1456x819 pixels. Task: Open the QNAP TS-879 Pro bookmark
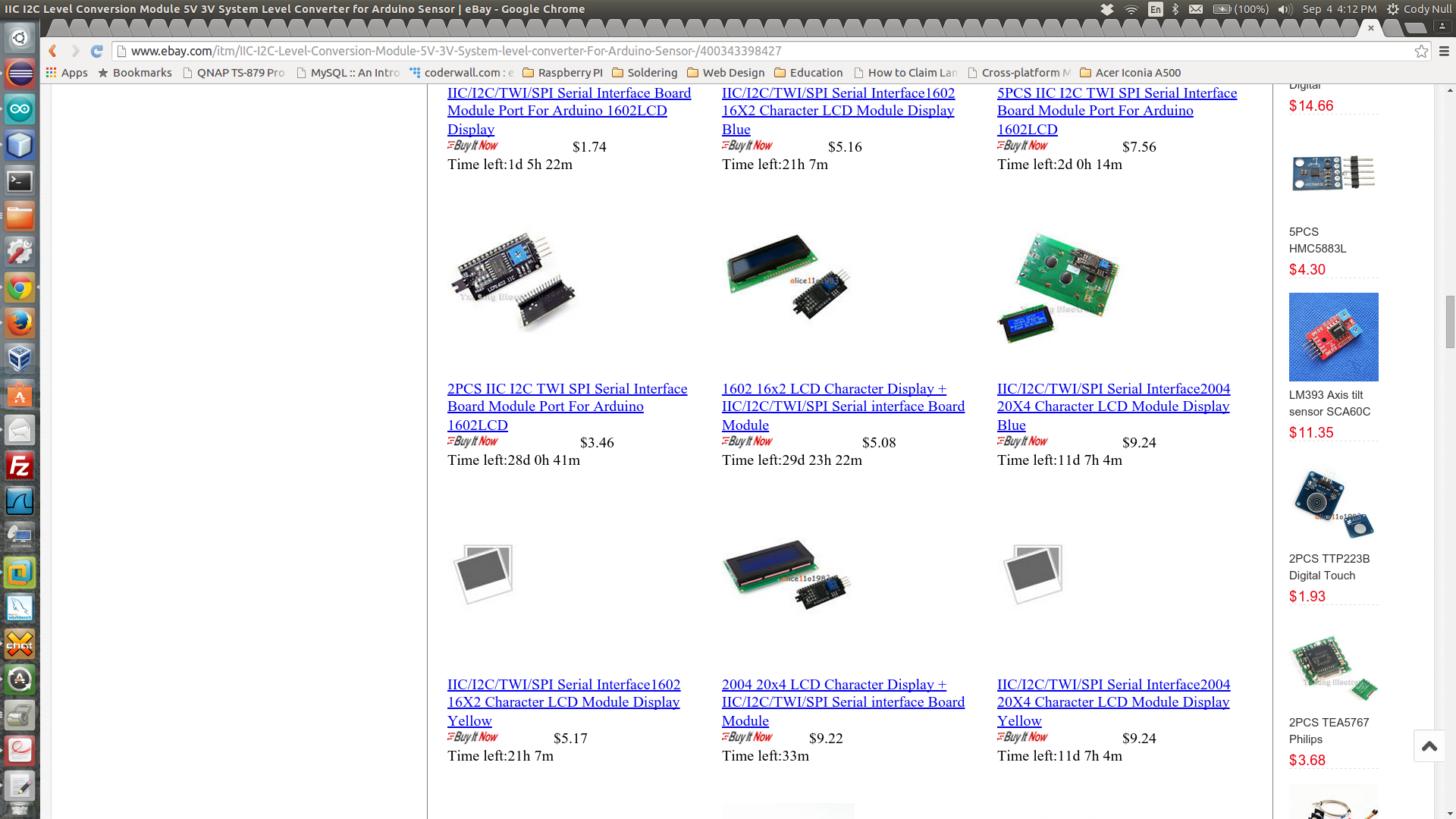(234, 73)
